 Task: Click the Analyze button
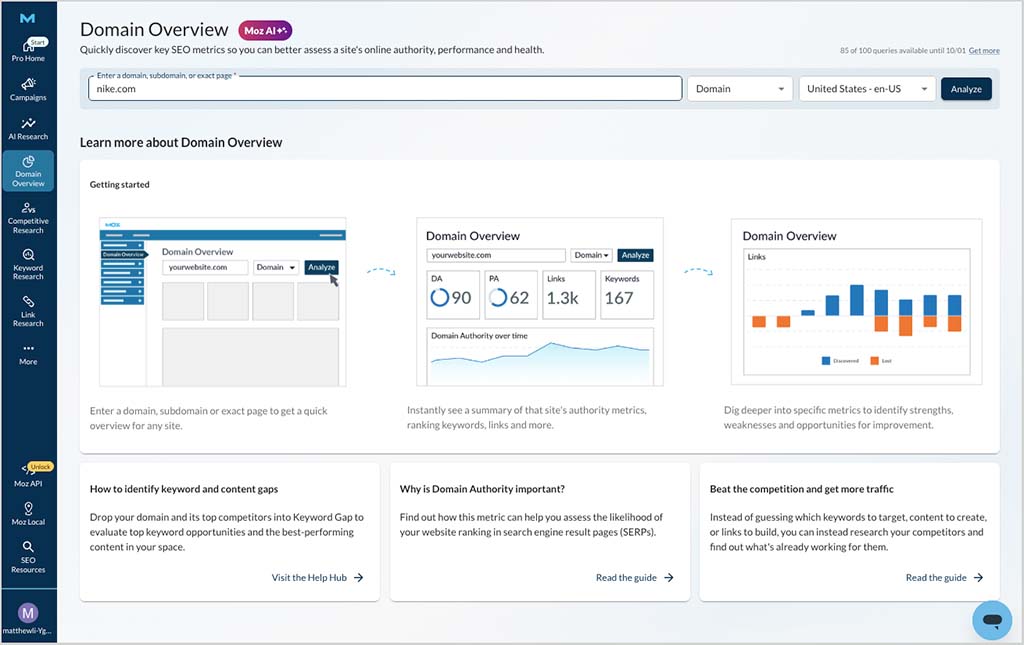click(966, 89)
